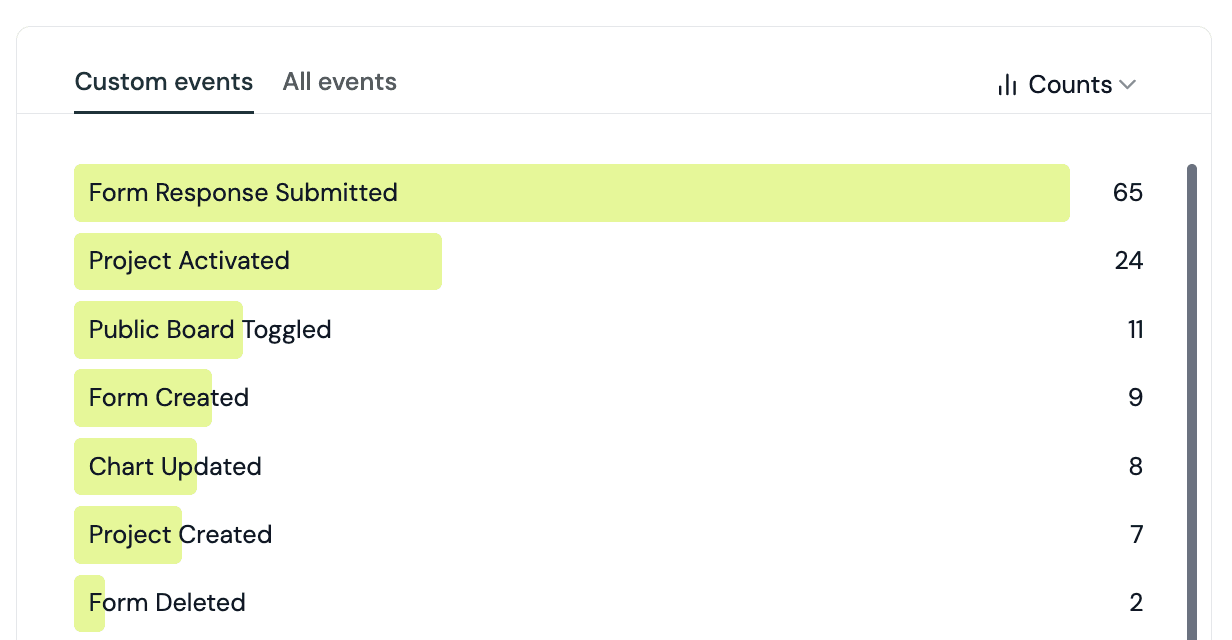The image size is (1232, 640).
Task: Switch to the All events tab
Action: pos(340,82)
